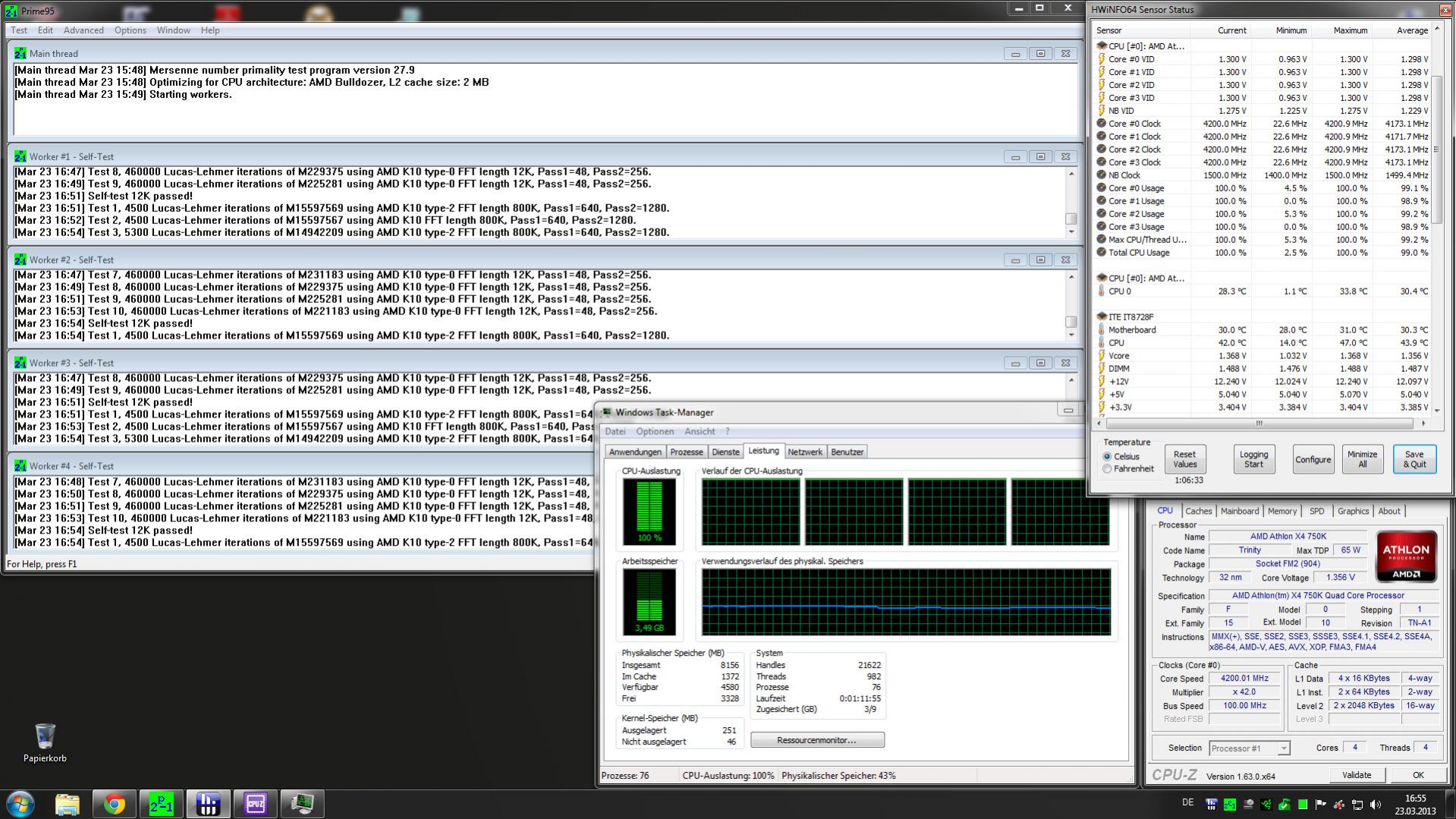The image size is (1456, 819).
Task: Switch to Prime95 taskbar button
Action: click(x=162, y=804)
